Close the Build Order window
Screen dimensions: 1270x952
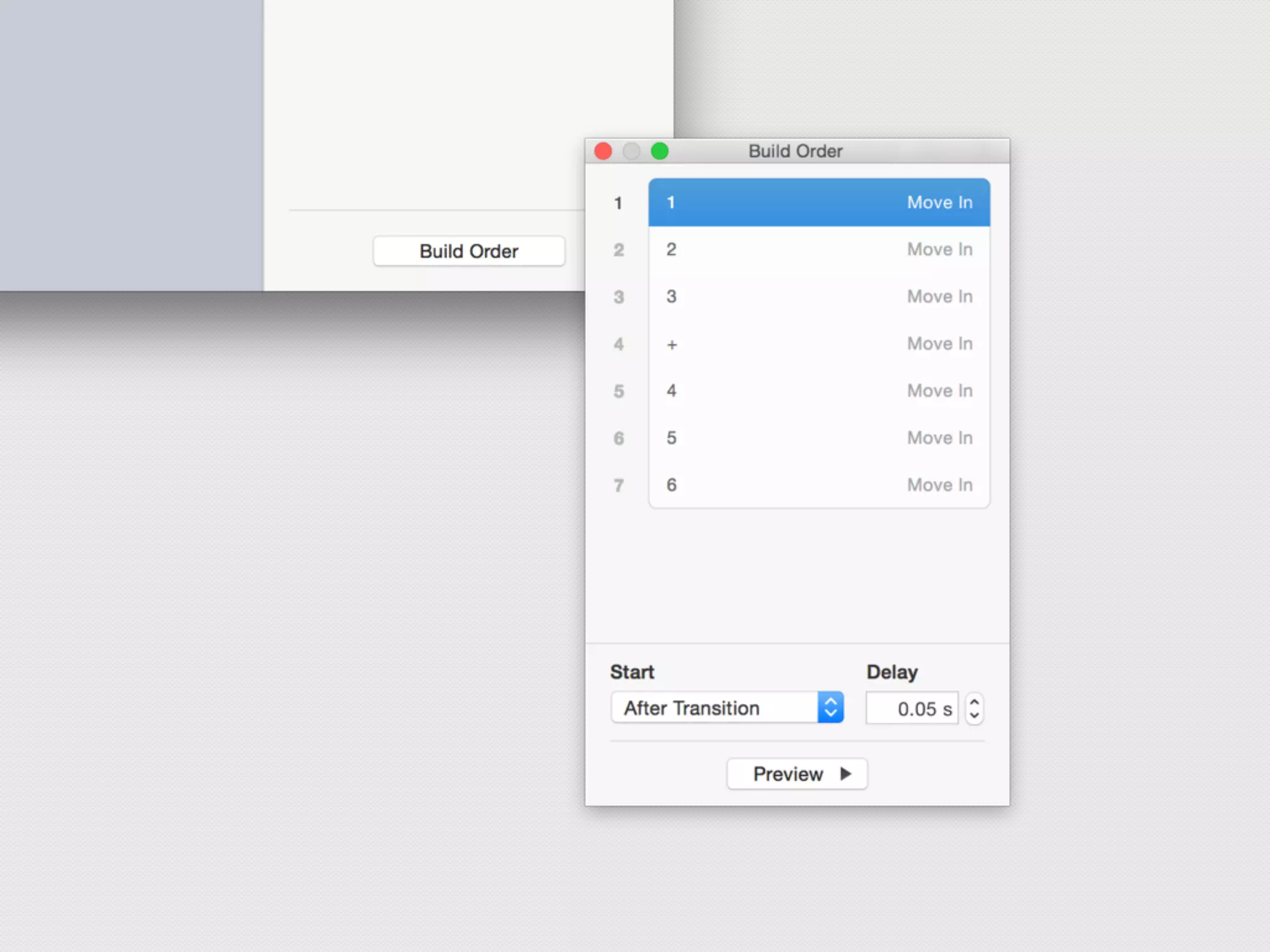coord(603,151)
